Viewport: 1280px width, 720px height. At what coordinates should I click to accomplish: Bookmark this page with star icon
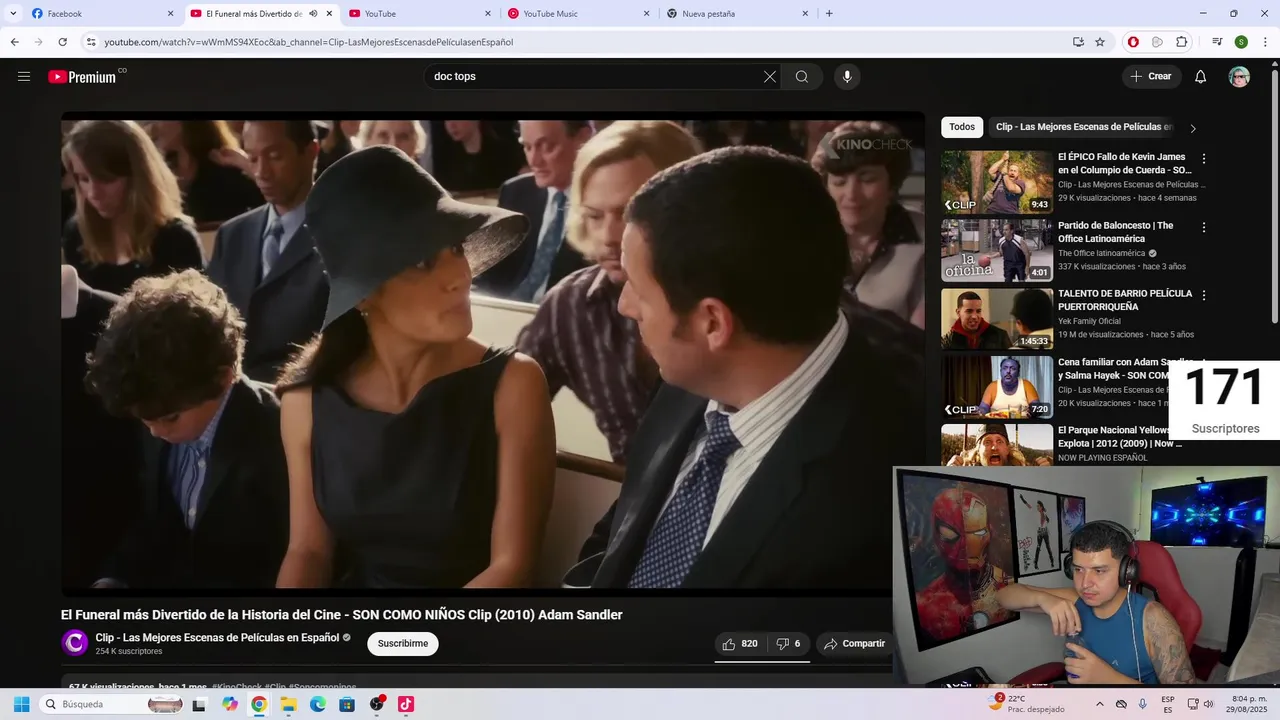(x=1100, y=42)
